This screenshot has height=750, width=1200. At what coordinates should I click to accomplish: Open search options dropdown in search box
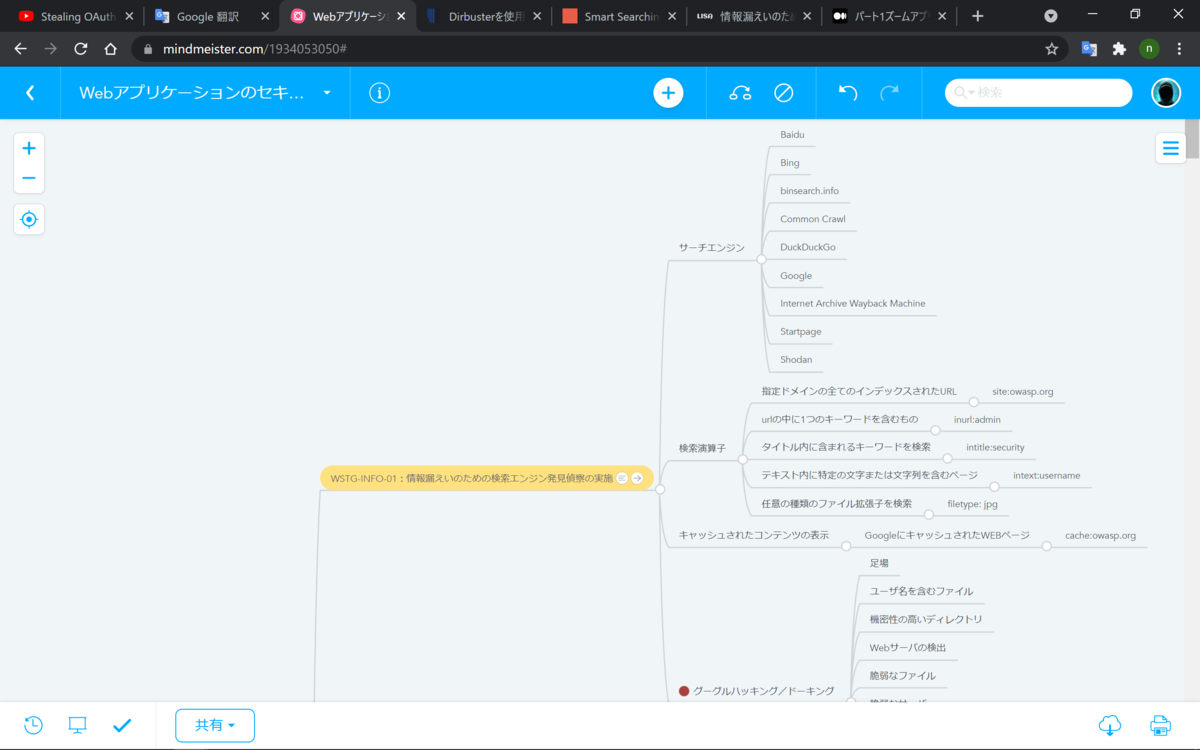pyautogui.click(x=966, y=93)
